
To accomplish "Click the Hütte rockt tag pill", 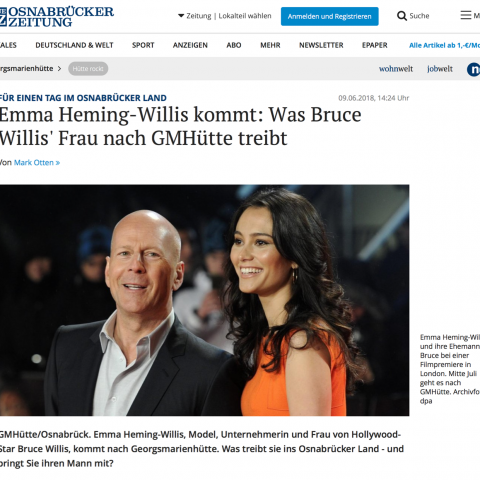I will point(88,69).
